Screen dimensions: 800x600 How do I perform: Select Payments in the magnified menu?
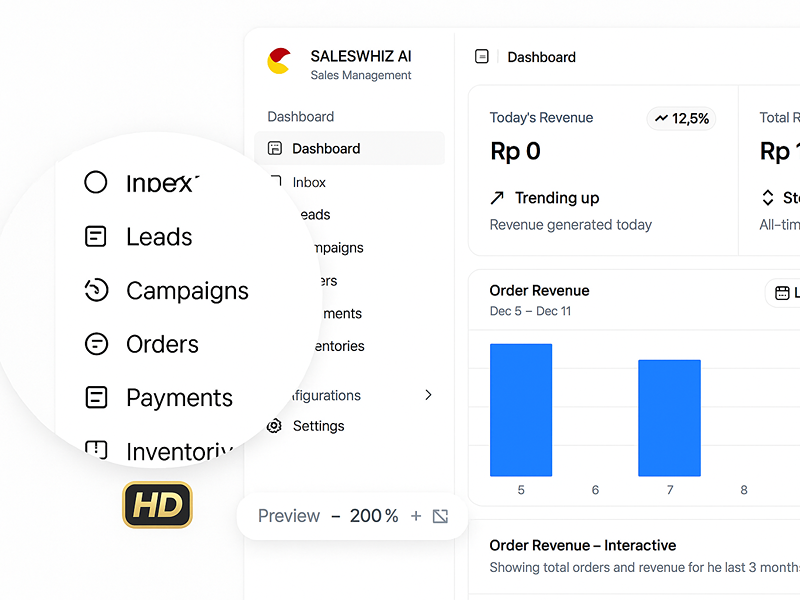coord(180,398)
